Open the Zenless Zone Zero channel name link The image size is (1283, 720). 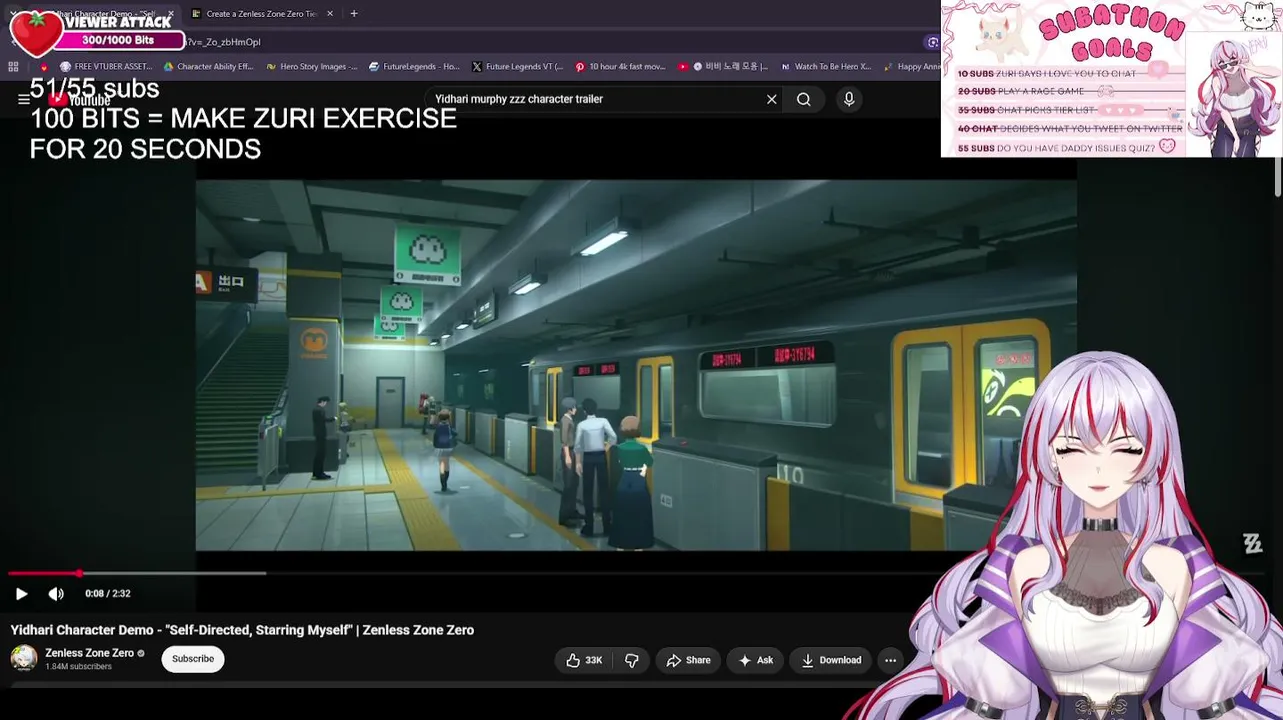point(89,653)
